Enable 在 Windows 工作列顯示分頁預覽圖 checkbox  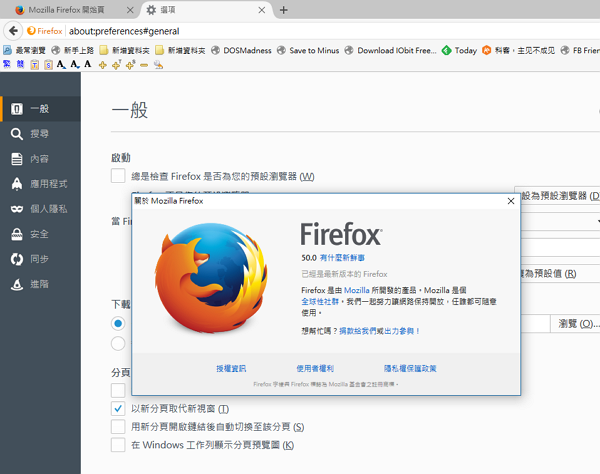click(x=118, y=445)
